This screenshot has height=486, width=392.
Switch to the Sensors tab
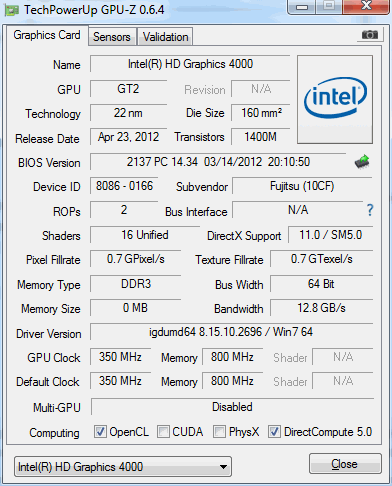[x=112, y=37]
